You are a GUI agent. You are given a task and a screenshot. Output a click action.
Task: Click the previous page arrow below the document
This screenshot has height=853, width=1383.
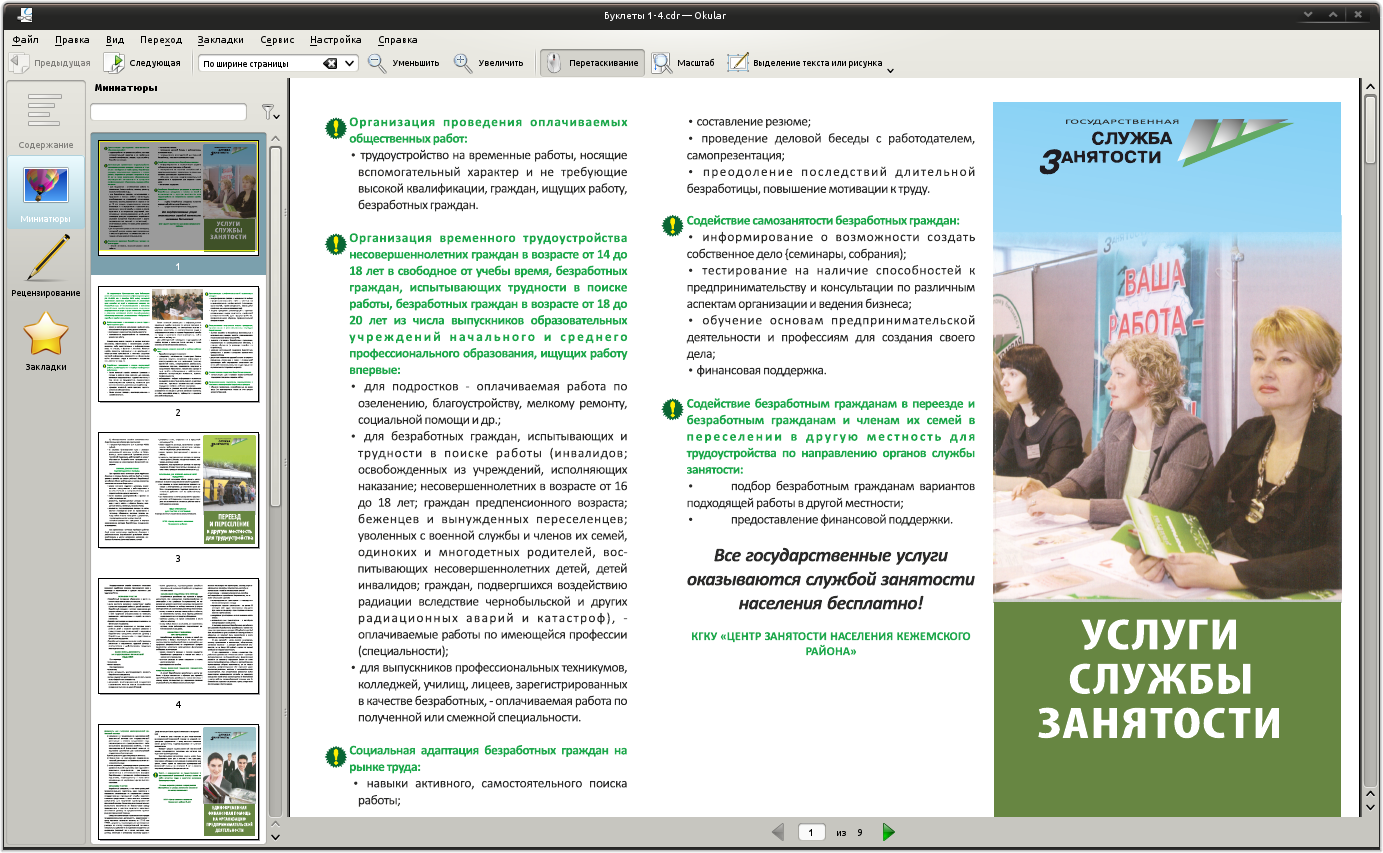778,832
